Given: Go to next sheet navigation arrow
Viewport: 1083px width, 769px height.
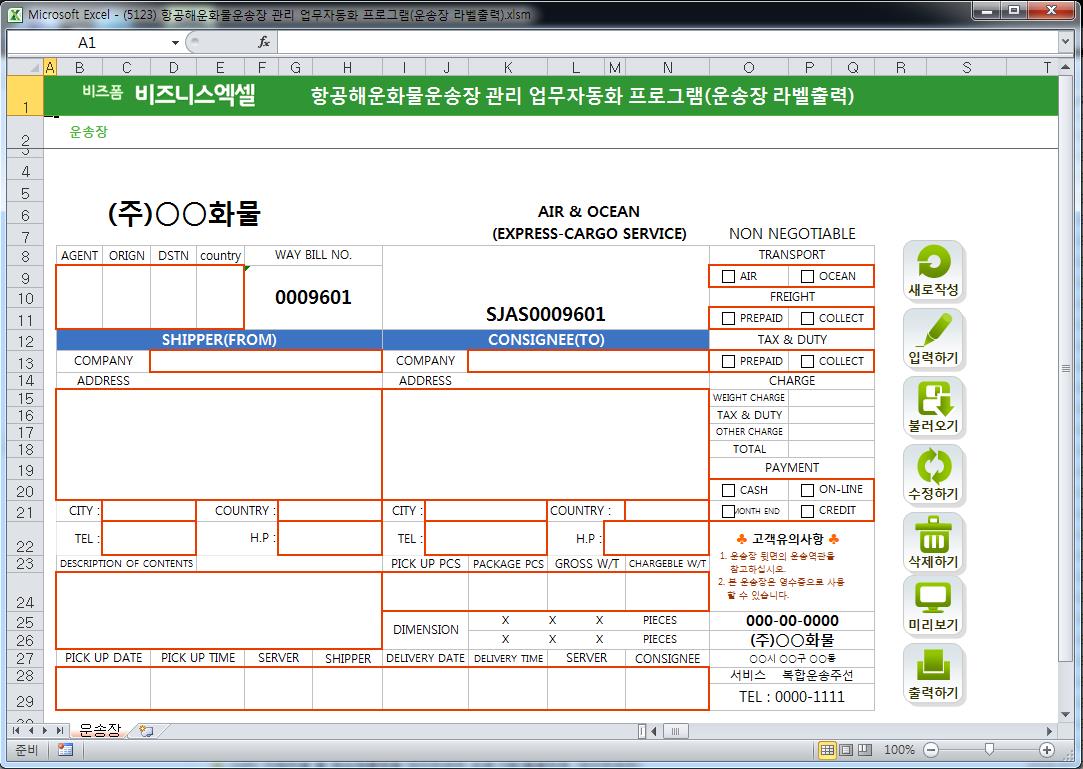Looking at the screenshot, I should click(45, 730).
